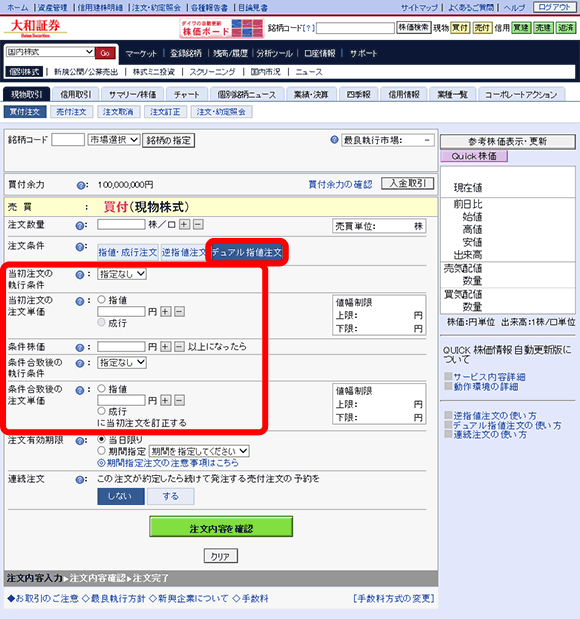Choose する for 連続注文 toggle
580x619 pixels.
click(x=171, y=496)
